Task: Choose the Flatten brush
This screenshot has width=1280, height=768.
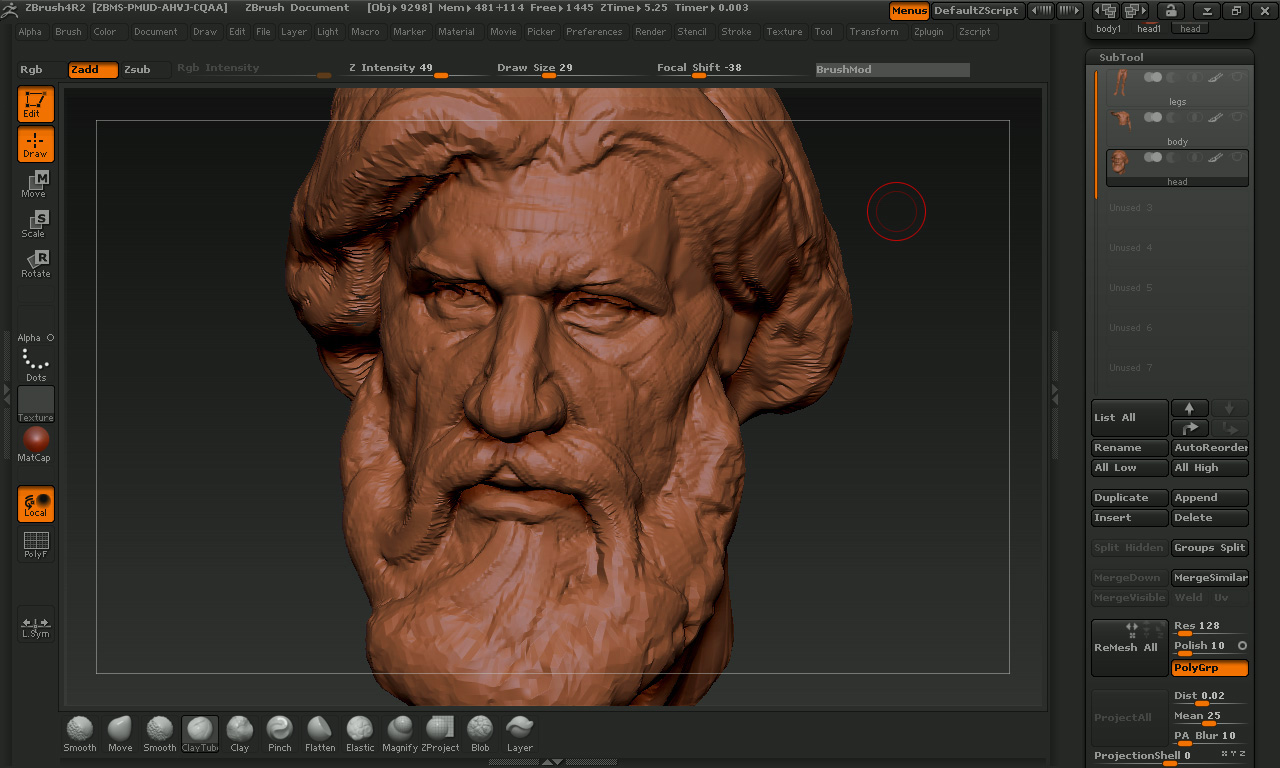Action: (x=320, y=733)
